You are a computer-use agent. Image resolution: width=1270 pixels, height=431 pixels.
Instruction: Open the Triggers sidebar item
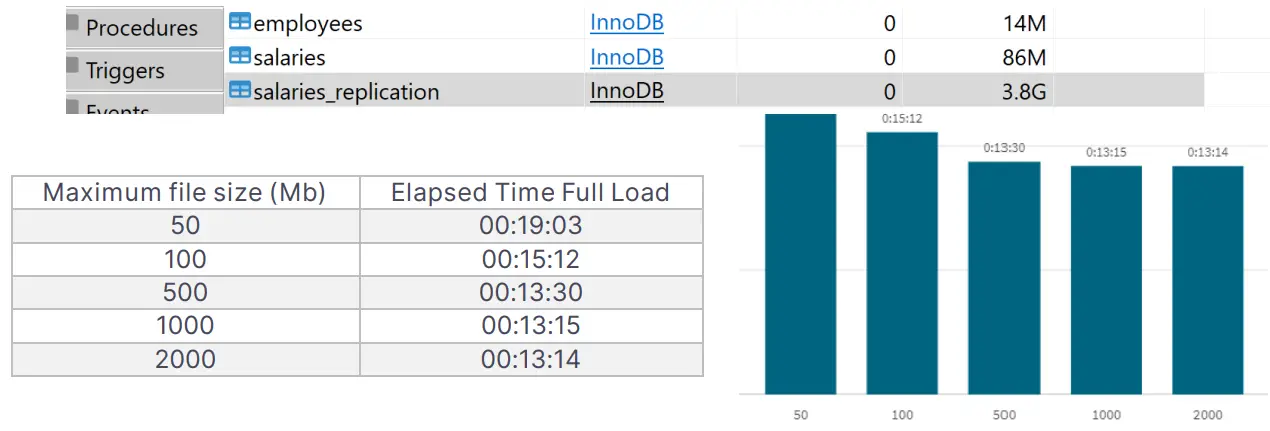click(x=125, y=71)
